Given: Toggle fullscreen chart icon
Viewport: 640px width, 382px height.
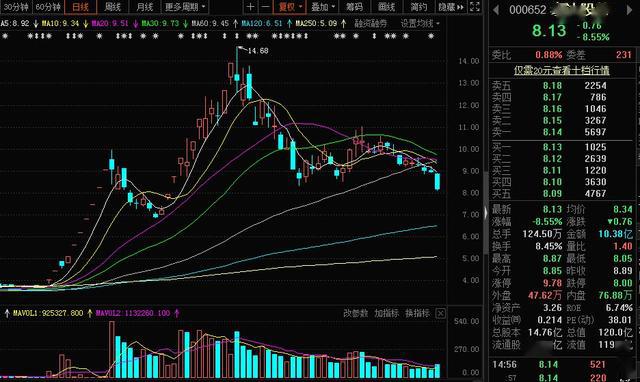Looking at the screenshot, I should coord(475,7).
